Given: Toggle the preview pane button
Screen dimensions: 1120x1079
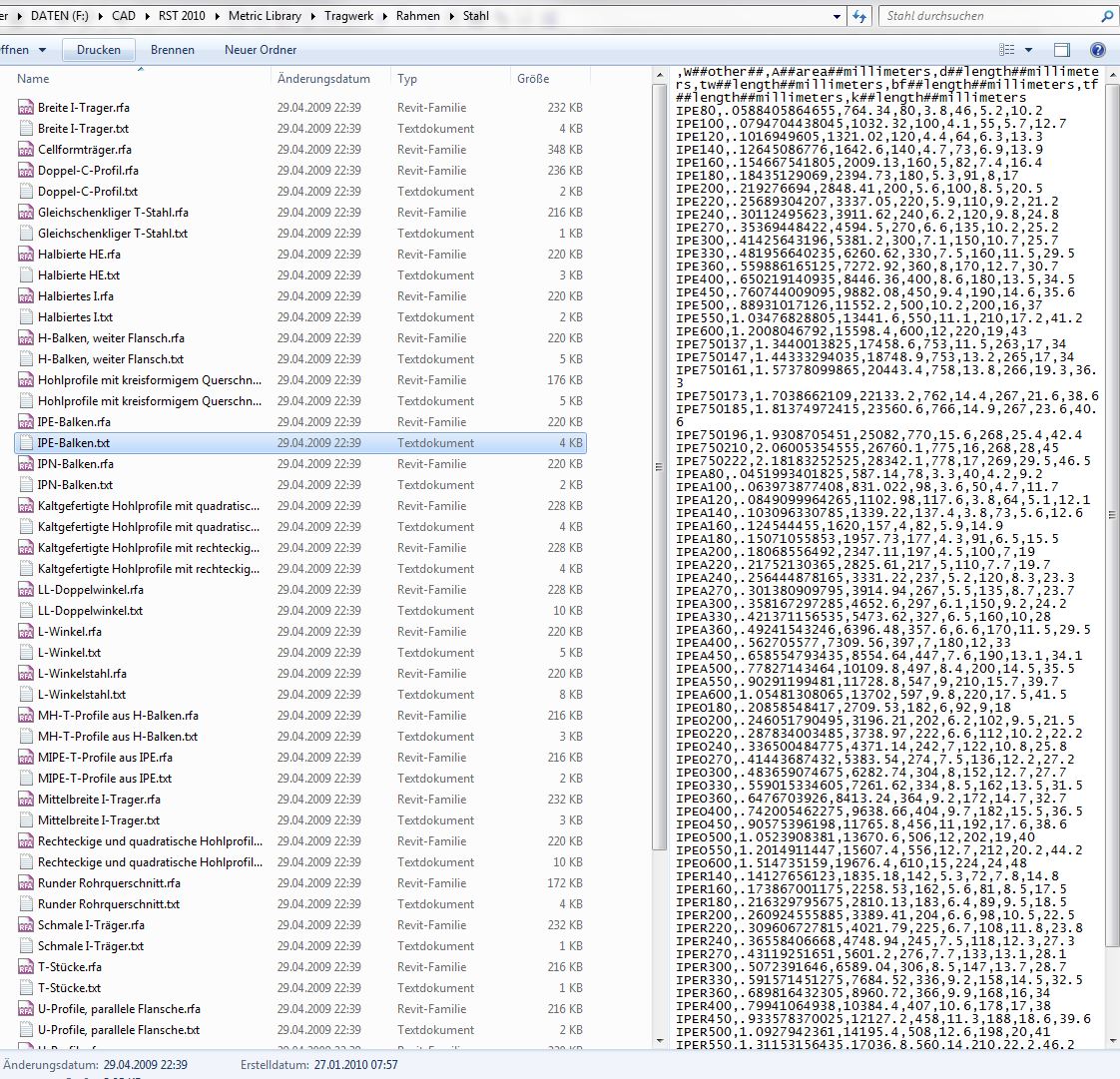Looking at the screenshot, I should click(x=1062, y=50).
